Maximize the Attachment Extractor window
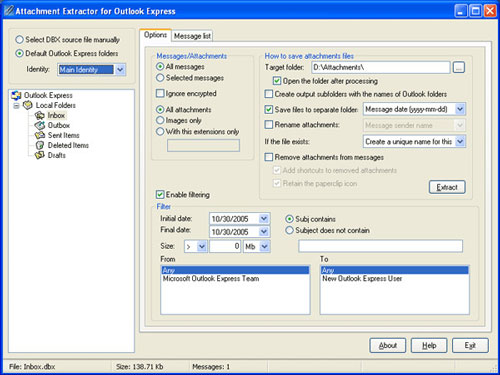500x375 pixels. click(475, 11)
